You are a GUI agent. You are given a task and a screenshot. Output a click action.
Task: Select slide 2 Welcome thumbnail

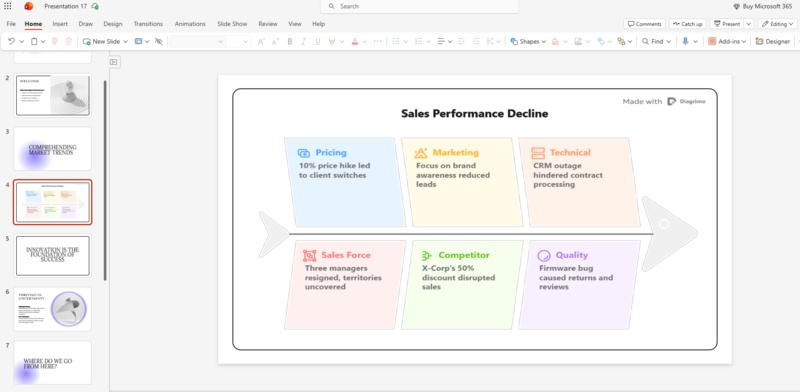(x=53, y=95)
